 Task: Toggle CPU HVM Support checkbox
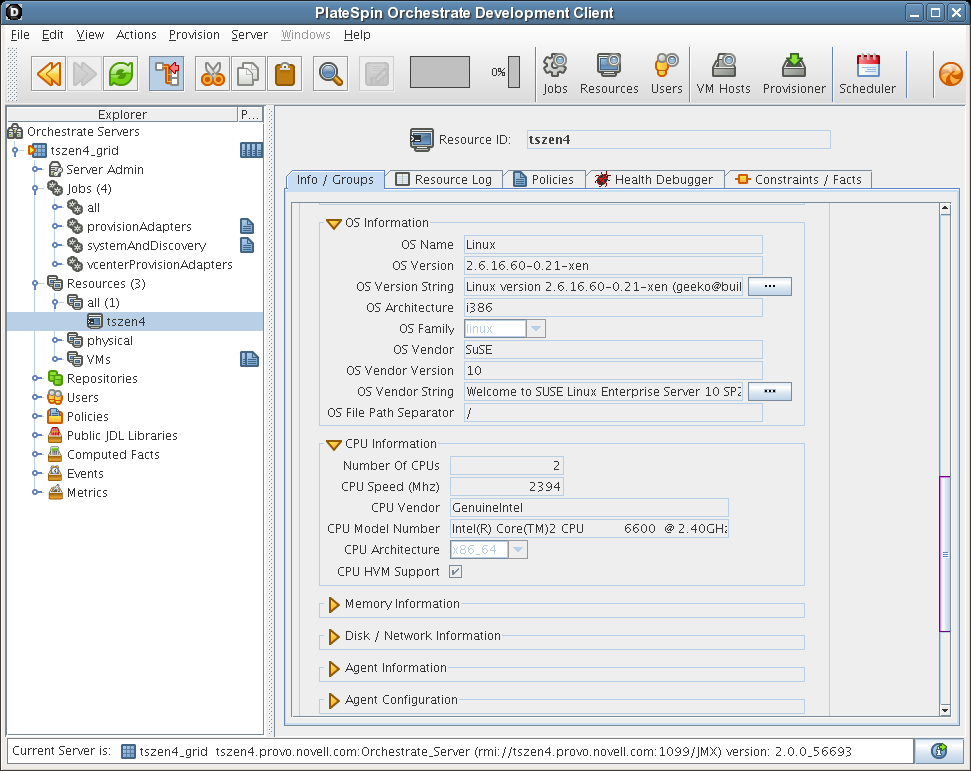[455, 572]
